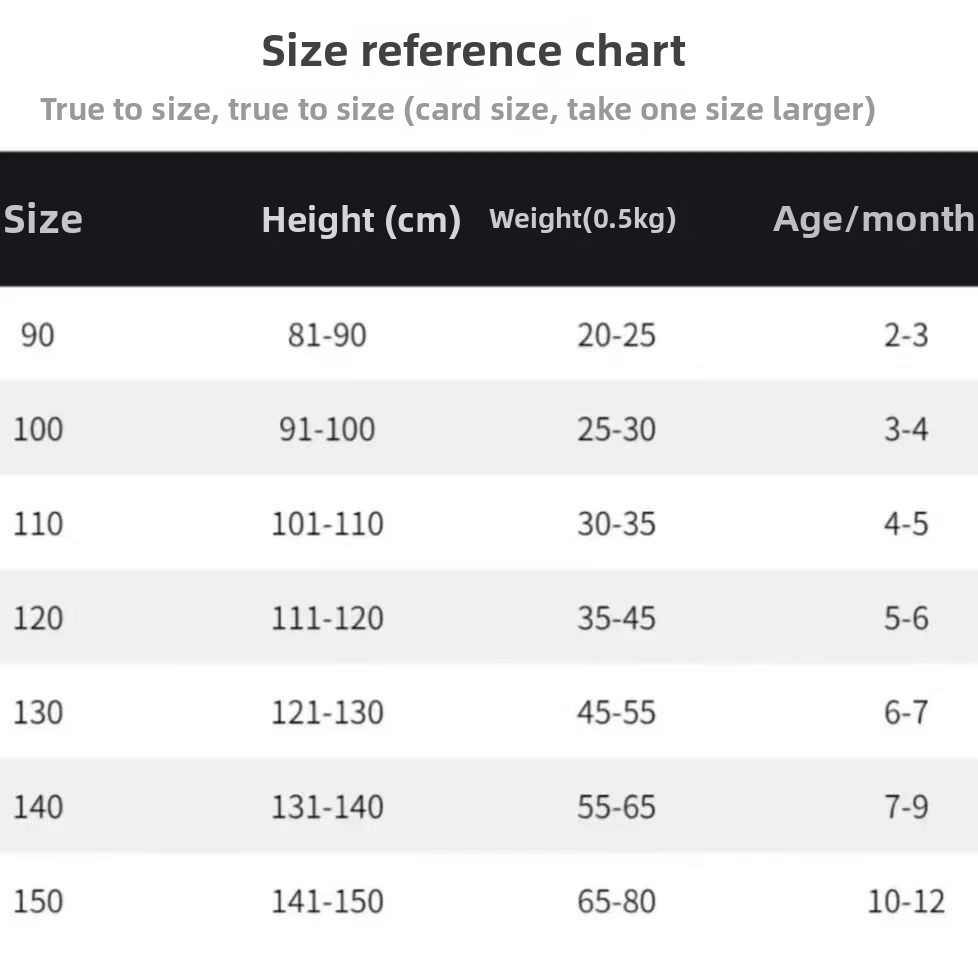Click the 131-140 height cell
The image size is (978, 978).
pyautogui.click(x=327, y=807)
